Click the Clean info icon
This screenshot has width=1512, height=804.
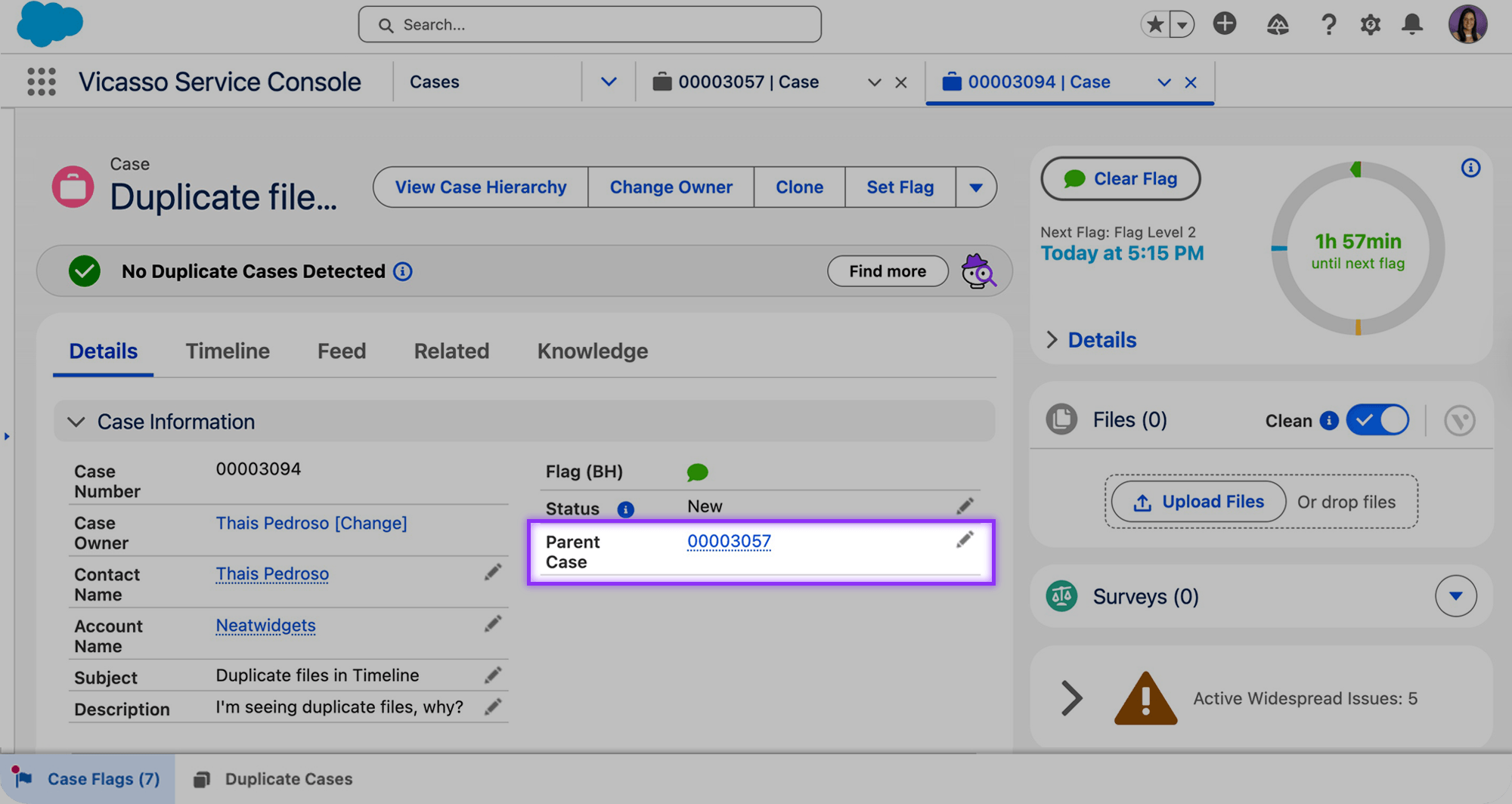[x=1329, y=421]
